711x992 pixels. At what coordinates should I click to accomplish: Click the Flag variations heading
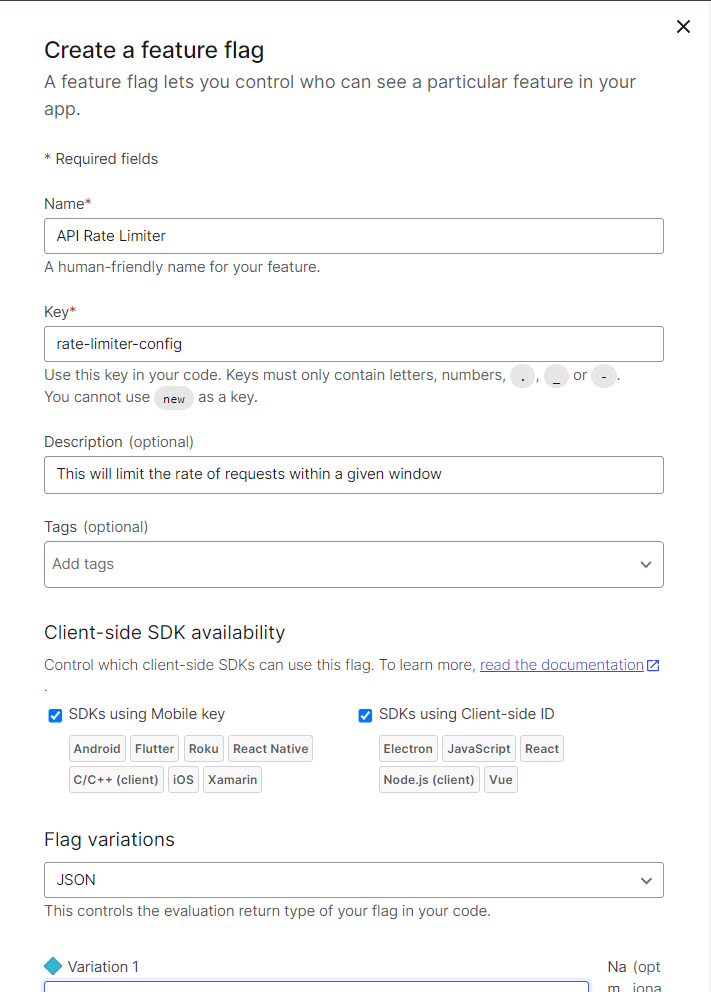pyautogui.click(x=109, y=840)
